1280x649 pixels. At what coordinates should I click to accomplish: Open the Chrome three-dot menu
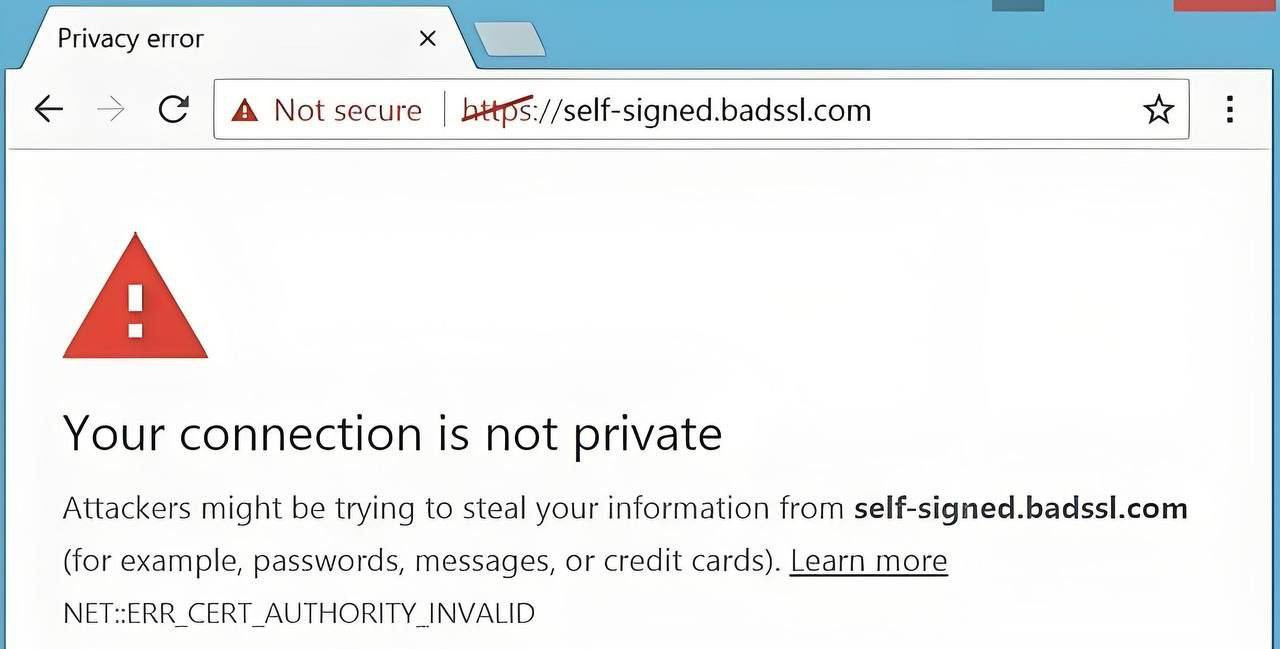1230,109
